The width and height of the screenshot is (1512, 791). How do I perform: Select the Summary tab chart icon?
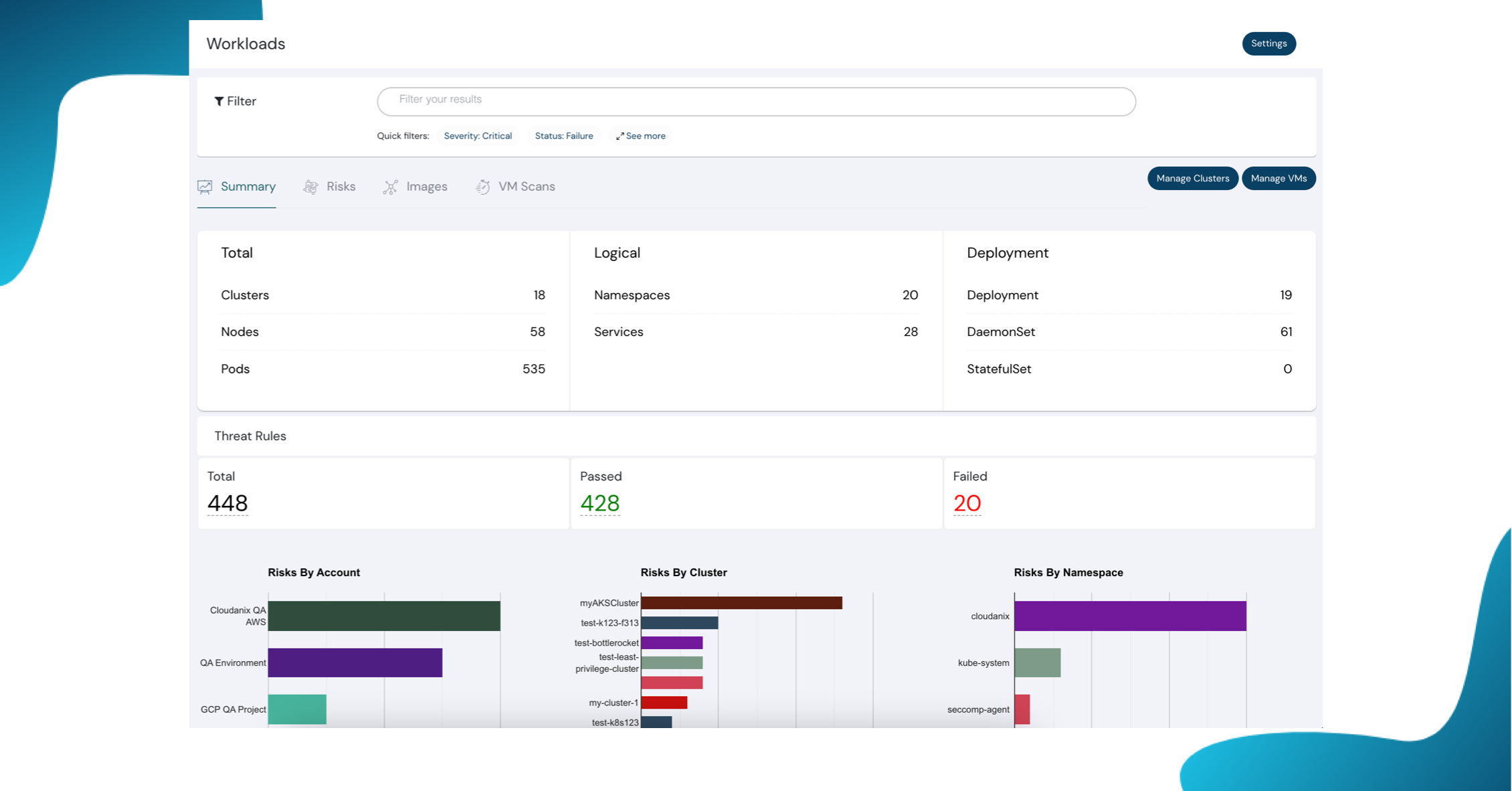pyautogui.click(x=205, y=186)
